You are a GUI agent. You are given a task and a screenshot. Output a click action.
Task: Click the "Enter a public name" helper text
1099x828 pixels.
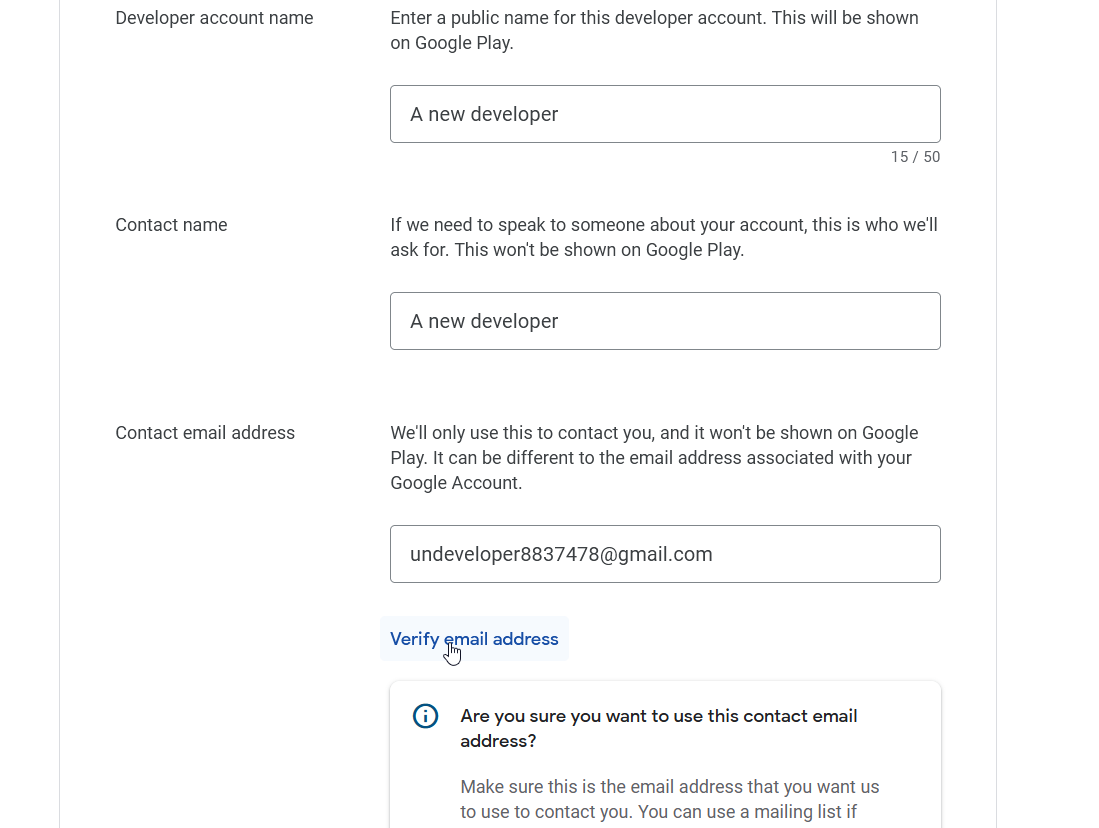[x=654, y=18]
